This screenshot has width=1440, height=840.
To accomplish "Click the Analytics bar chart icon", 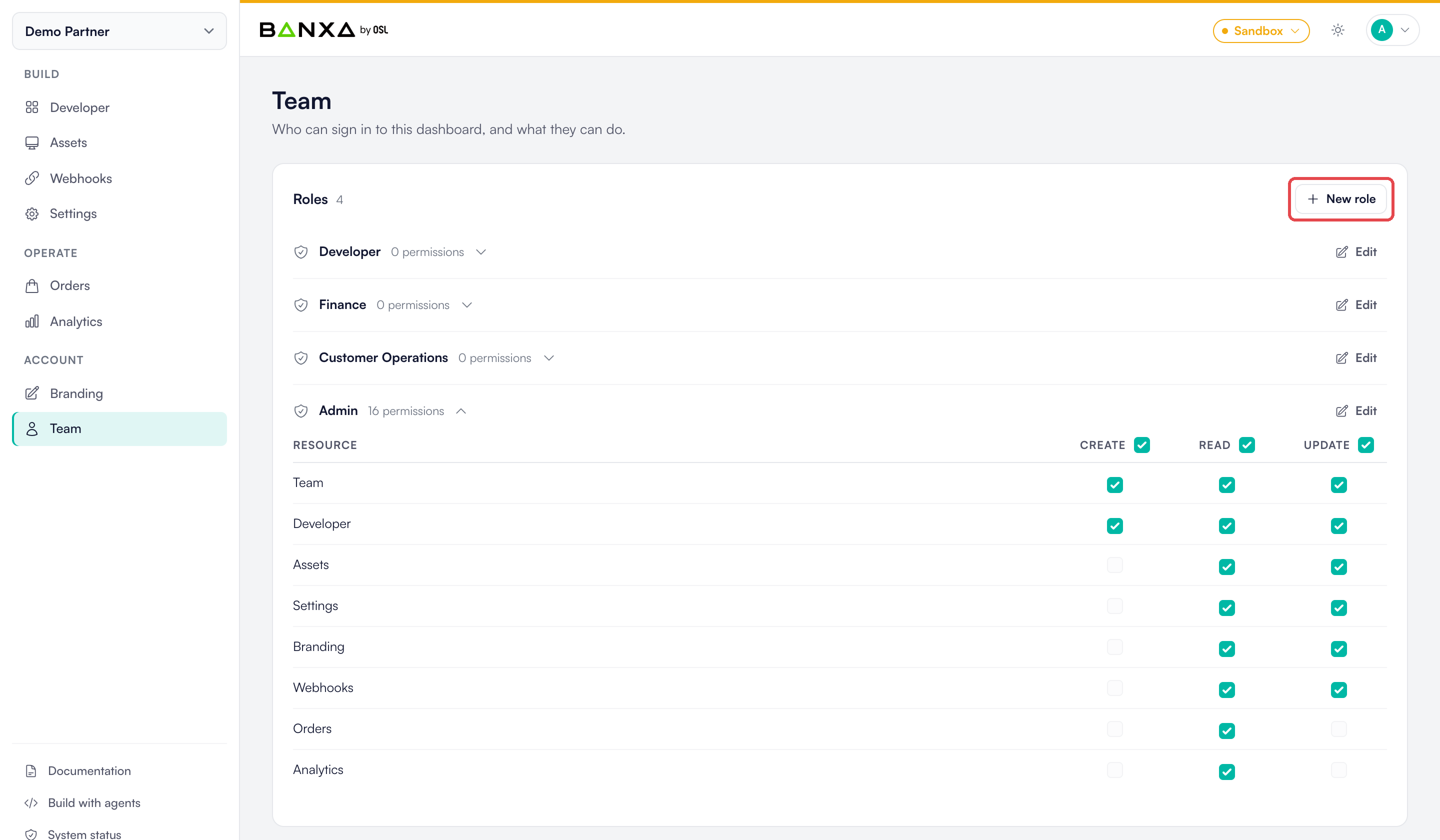I will tap(32, 321).
